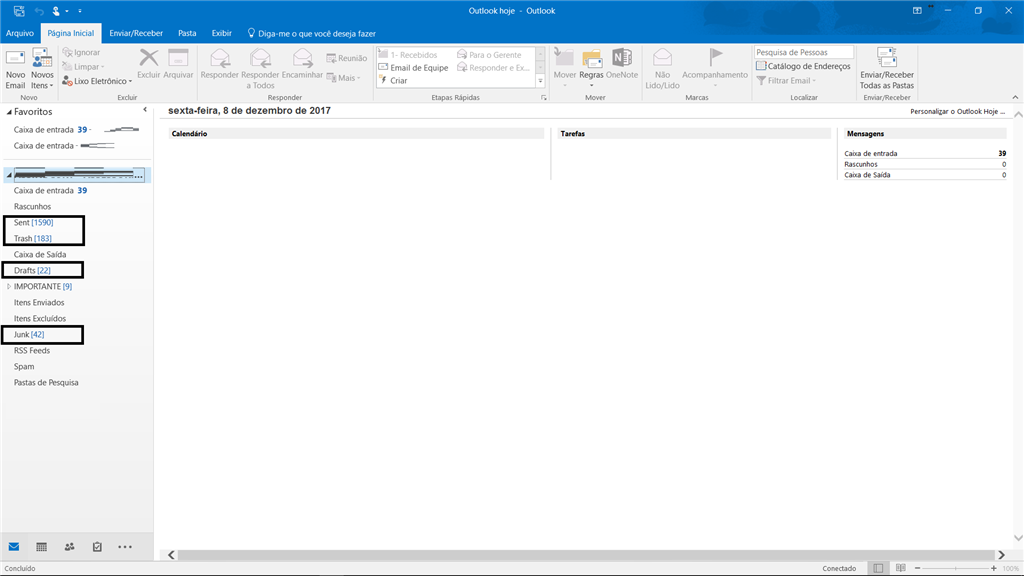This screenshot has height=576, width=1024.
Task: Collapse the Favoritos section
Action: tap(9, 112)
